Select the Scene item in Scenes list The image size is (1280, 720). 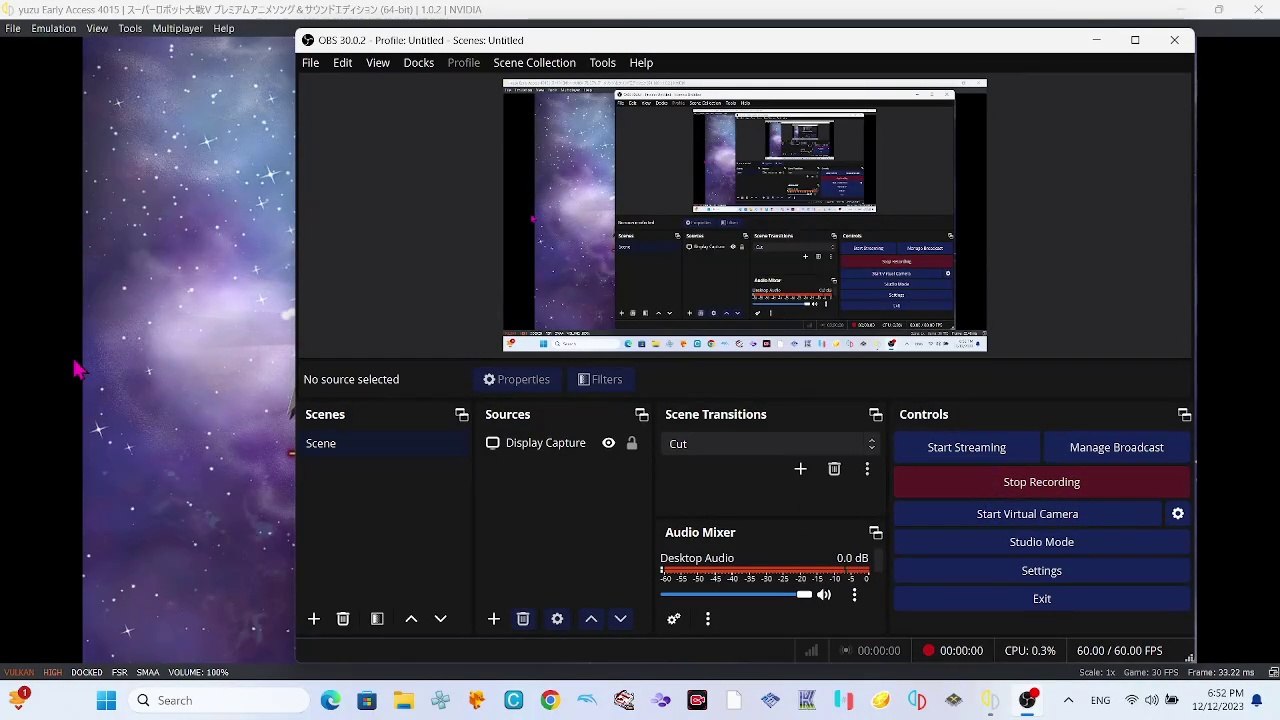pos(386,444)
